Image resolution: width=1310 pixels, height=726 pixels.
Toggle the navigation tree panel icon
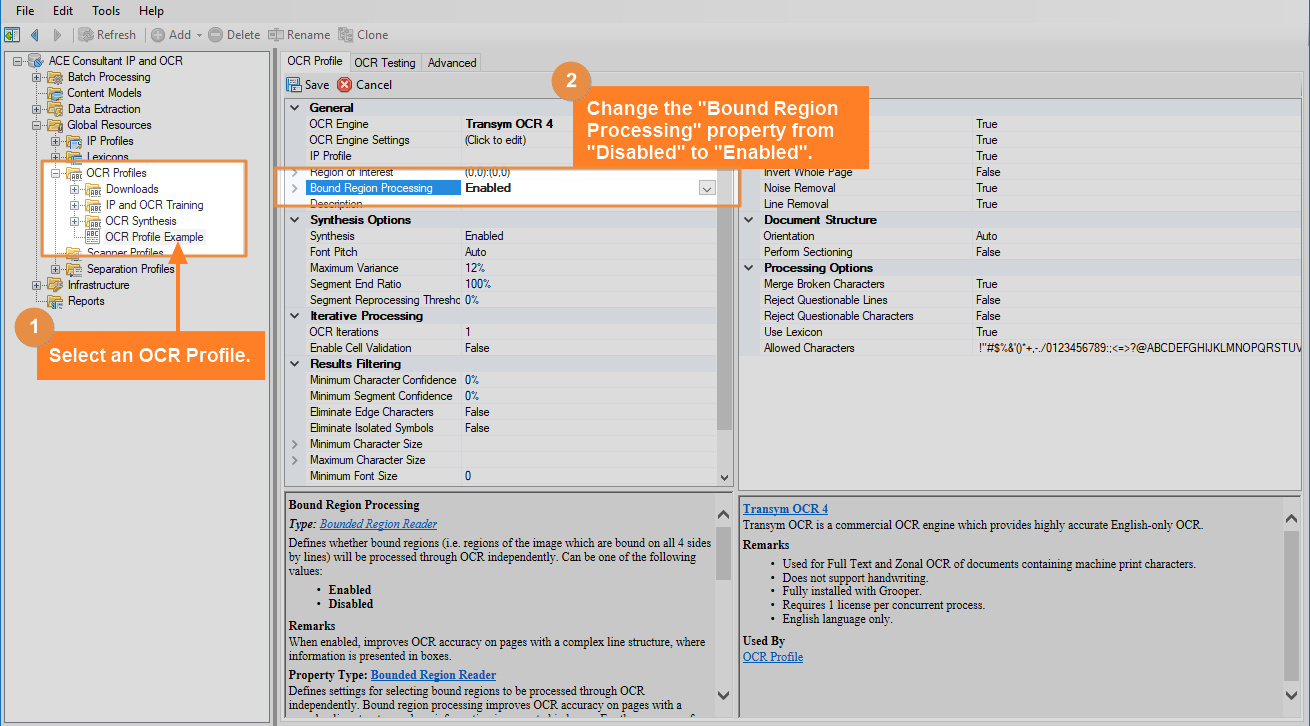pyautogui.click(x=13, y=35)
